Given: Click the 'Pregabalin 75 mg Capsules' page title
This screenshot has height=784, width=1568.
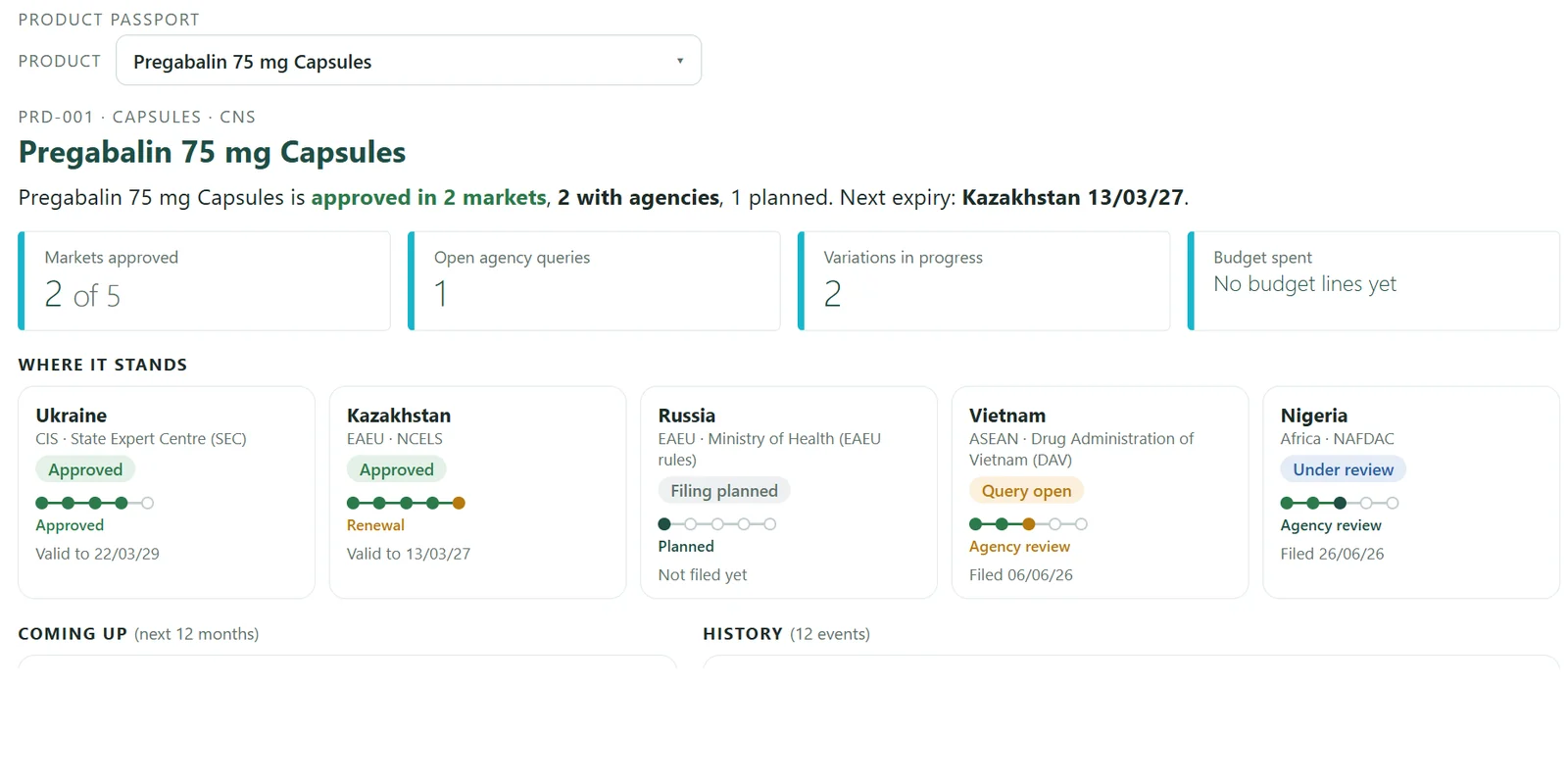Looking at the screenshot, I should coord(212,152).
